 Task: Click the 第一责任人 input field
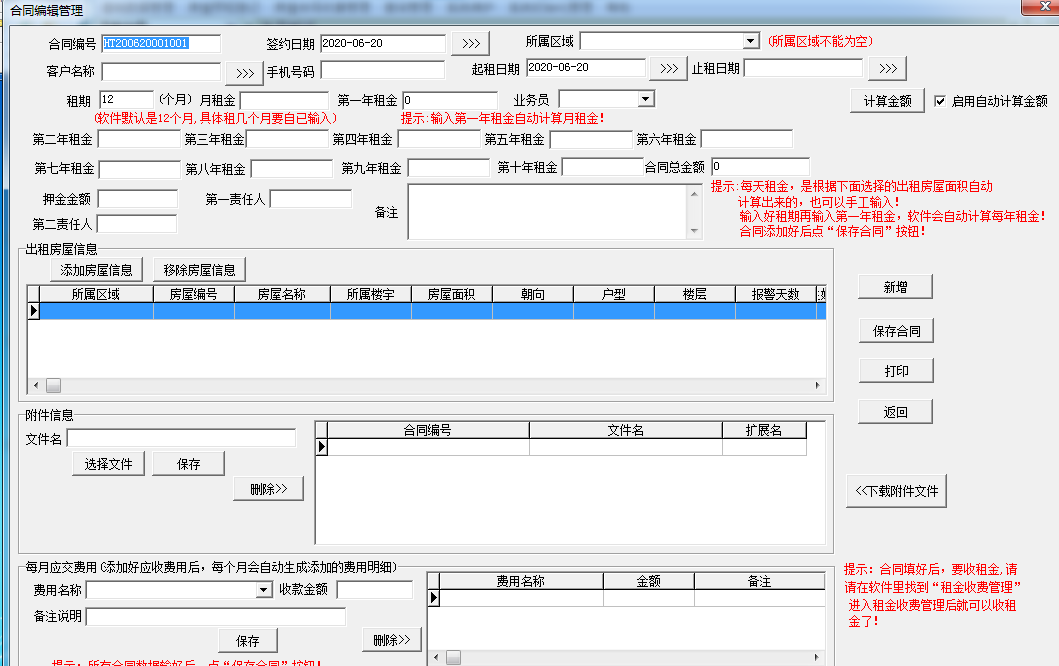(x=311, y=199)
